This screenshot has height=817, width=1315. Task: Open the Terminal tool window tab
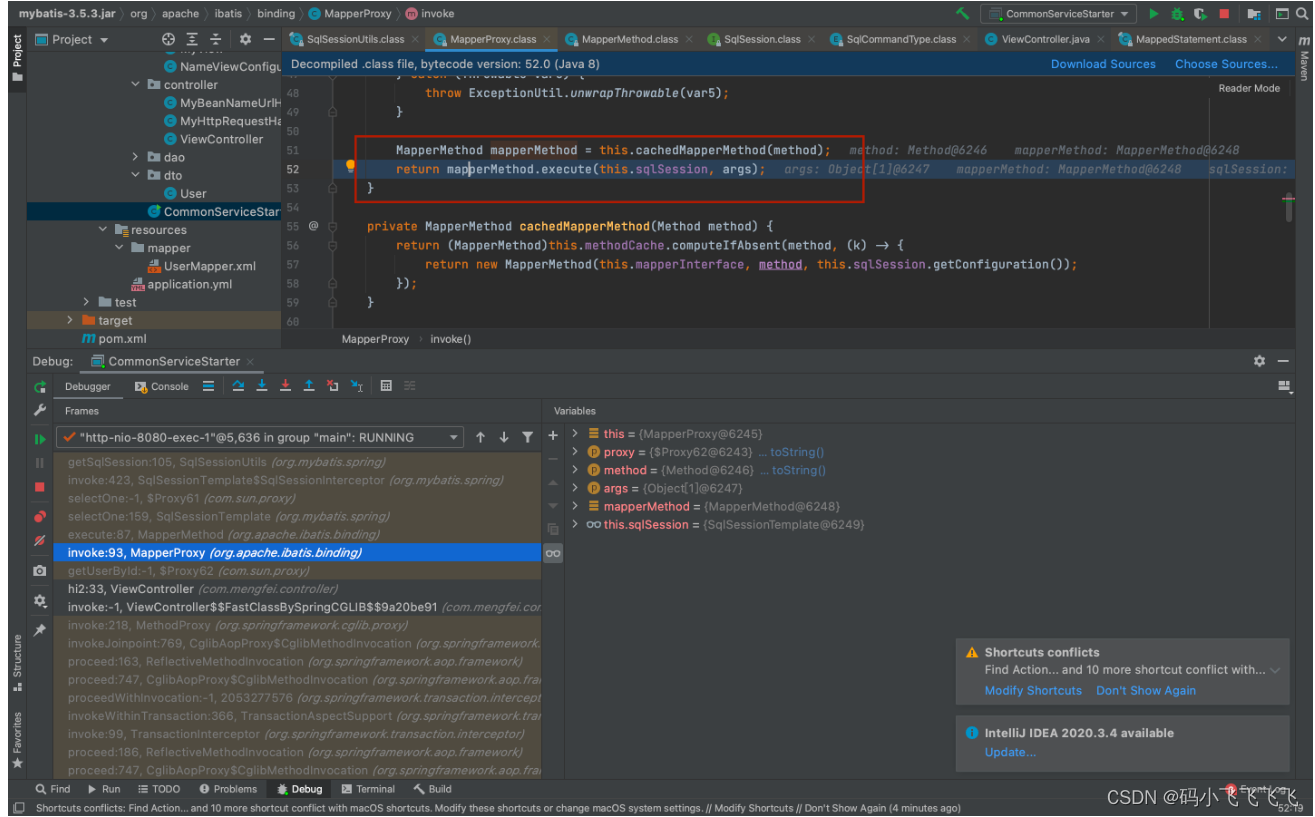pyautogui.click(x=367, y=789)
